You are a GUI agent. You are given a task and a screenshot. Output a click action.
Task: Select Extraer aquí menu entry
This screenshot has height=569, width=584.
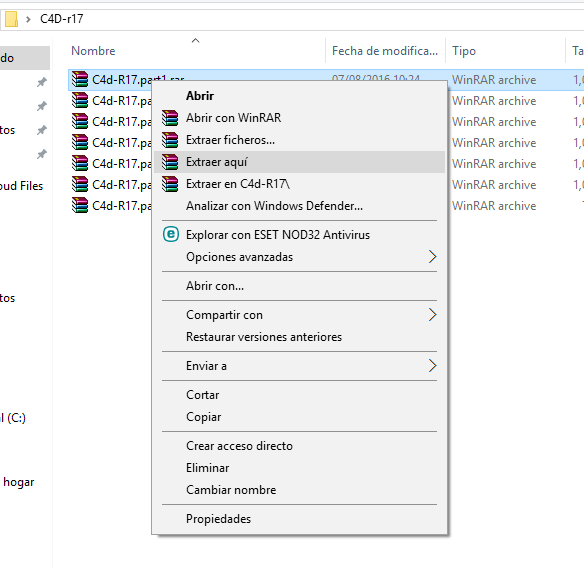(x=299, y=162)
